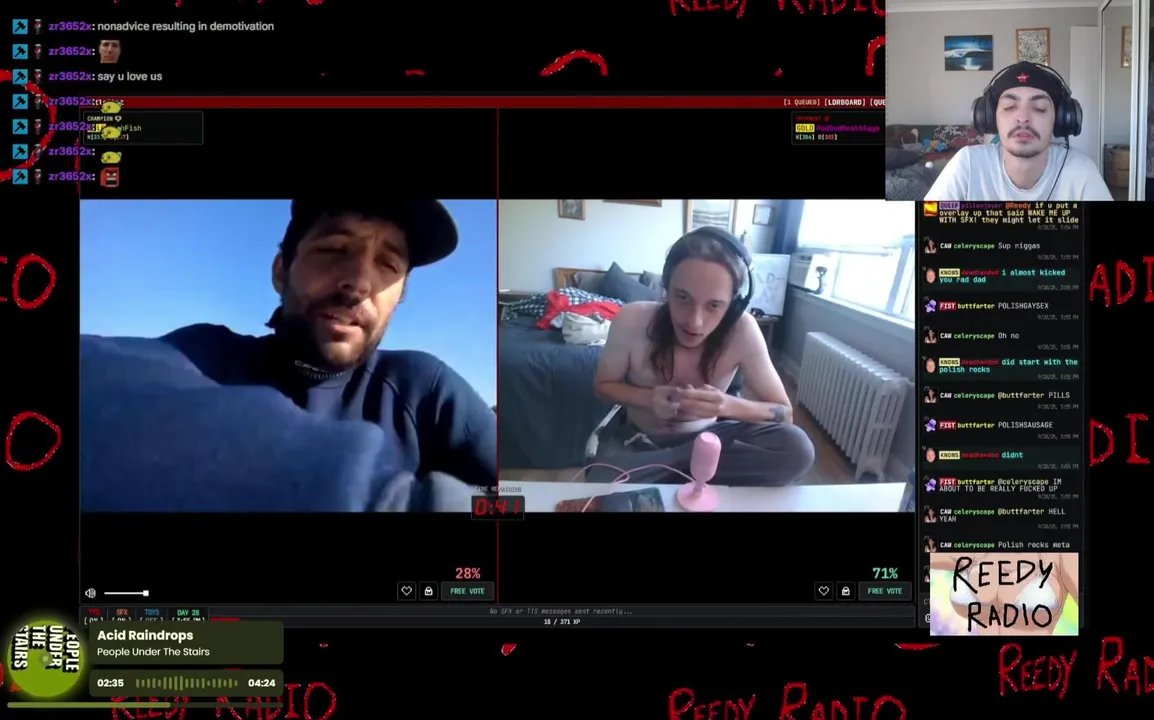Screen dimensions: 1154x720
Task: Open the [LDRBOARD] tab
Action: tap(844, 102)
